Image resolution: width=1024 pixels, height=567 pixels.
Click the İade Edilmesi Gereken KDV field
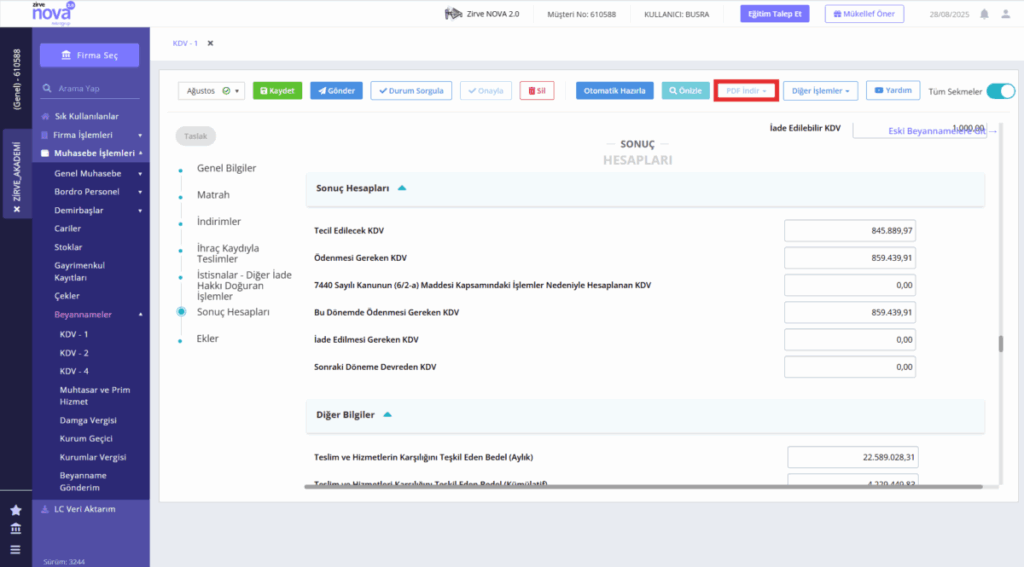pyautogui.click(x=850, y=340)
